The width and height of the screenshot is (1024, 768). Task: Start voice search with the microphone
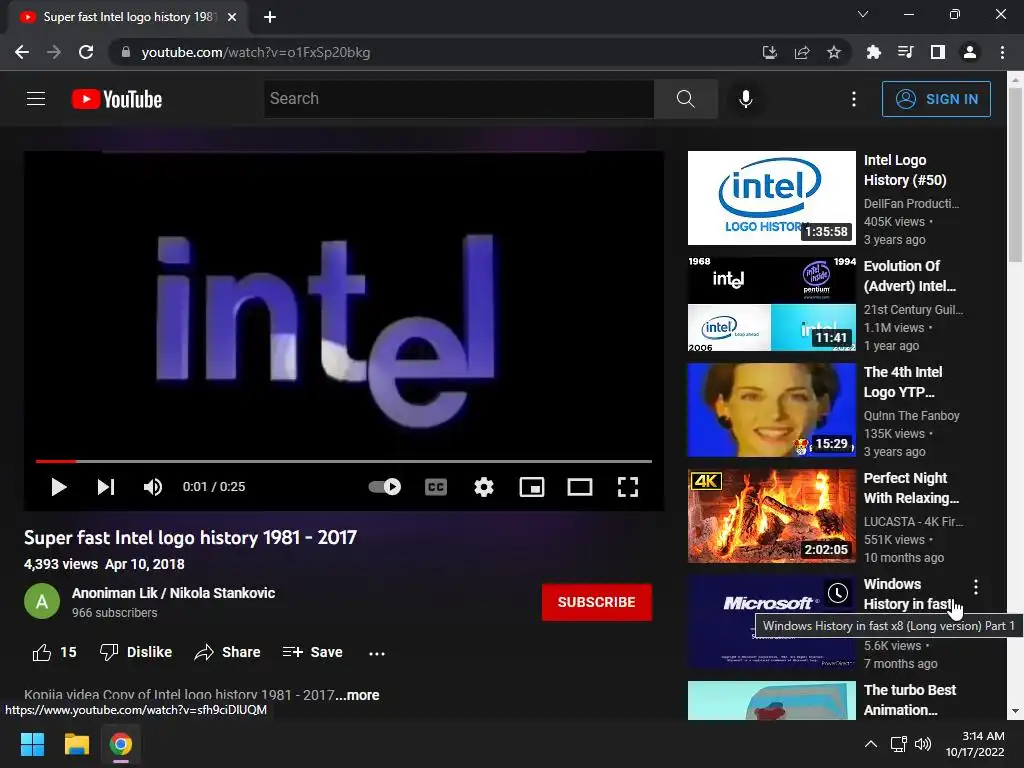[x=745, y=99]
